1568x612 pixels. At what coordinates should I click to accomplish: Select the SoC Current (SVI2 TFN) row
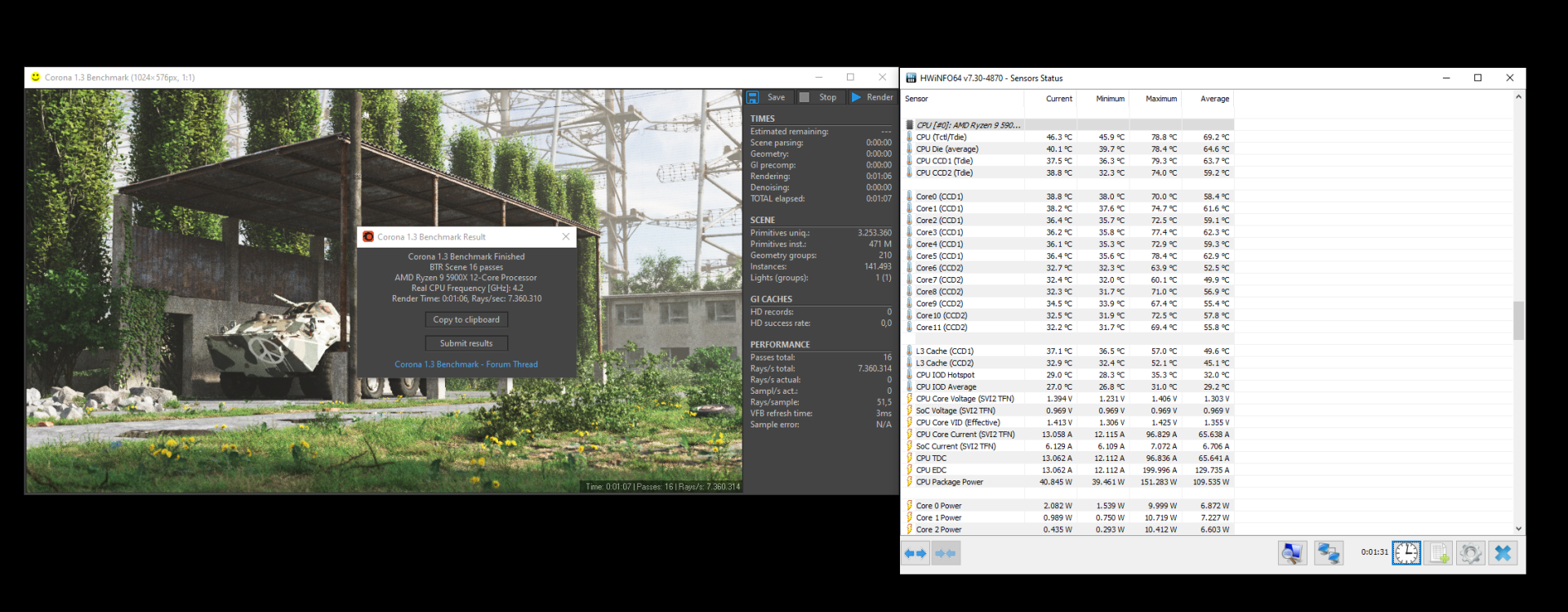click(x=1067, y=446)
